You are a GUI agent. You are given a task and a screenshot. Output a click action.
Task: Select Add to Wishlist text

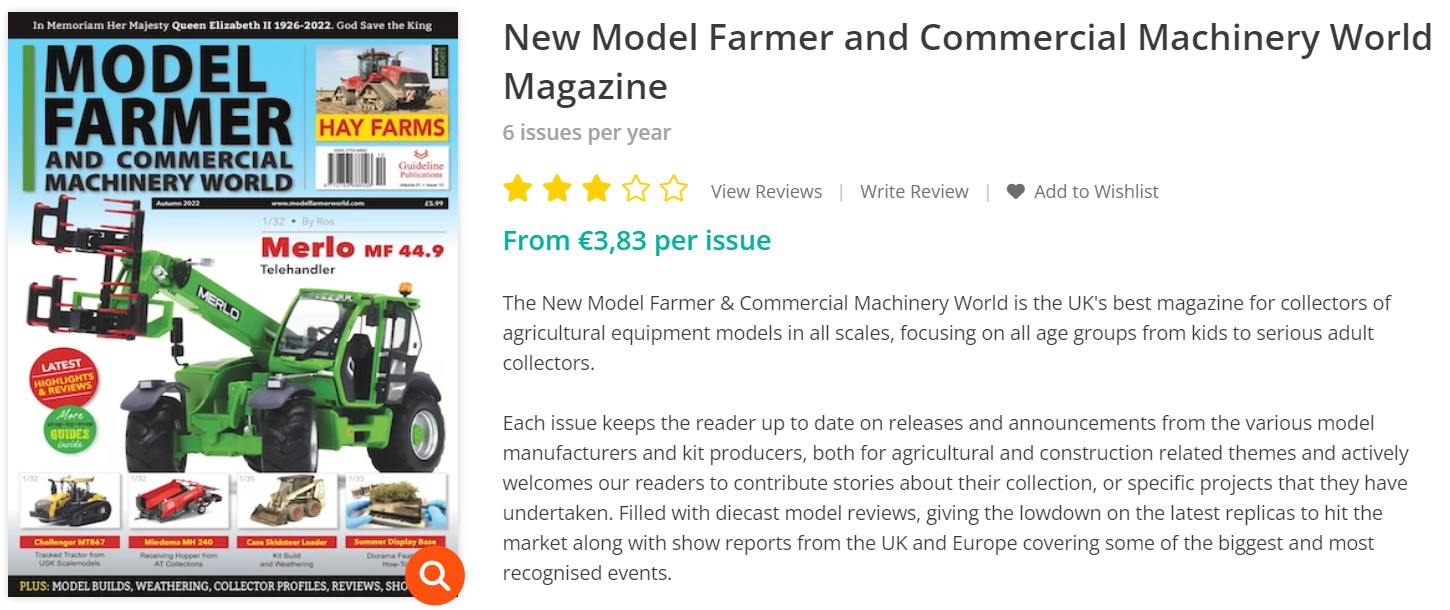pyautogui.click(x=1096, y=192)
